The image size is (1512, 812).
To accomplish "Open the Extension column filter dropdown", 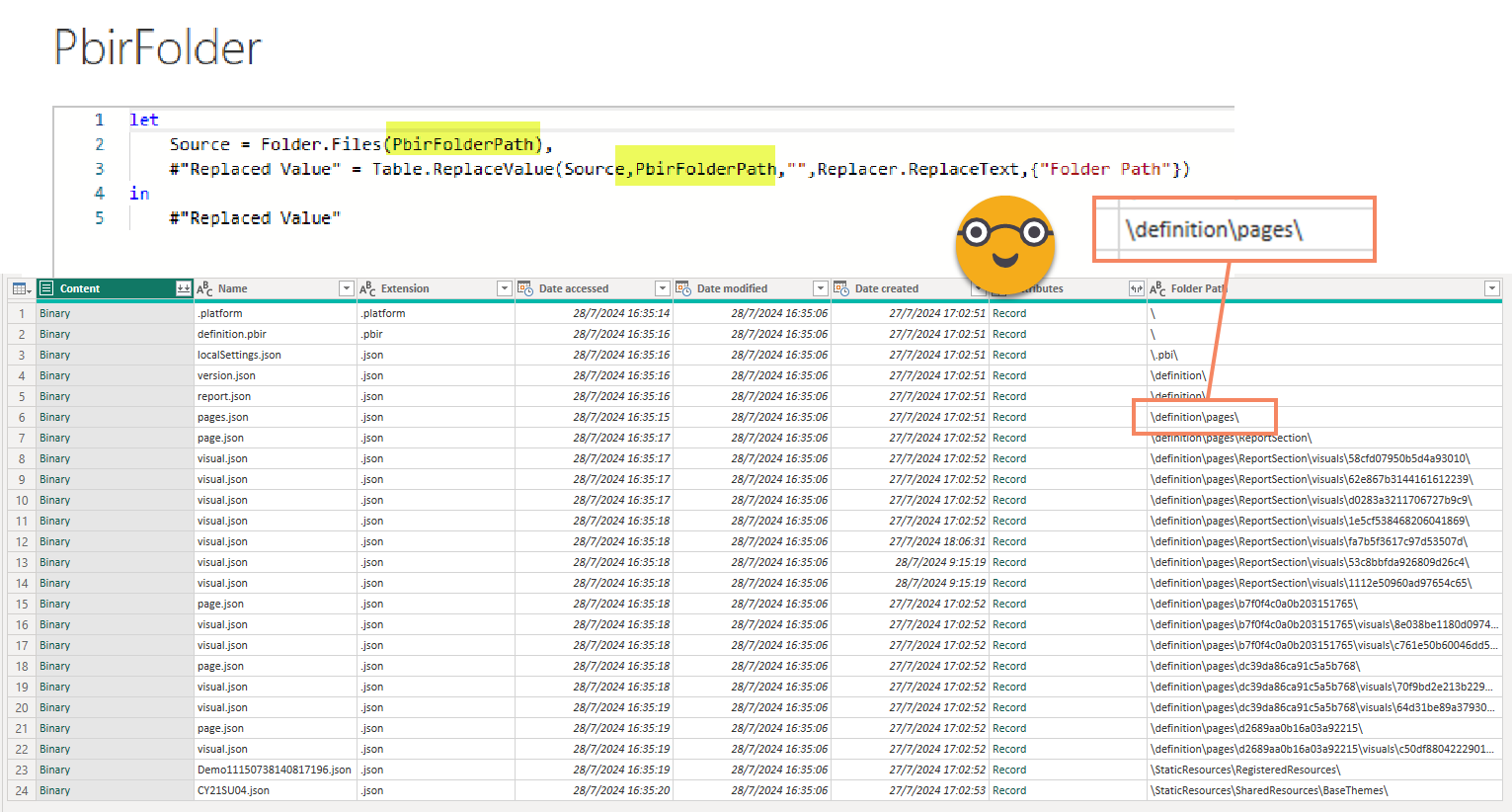I will tap(504, 288).
